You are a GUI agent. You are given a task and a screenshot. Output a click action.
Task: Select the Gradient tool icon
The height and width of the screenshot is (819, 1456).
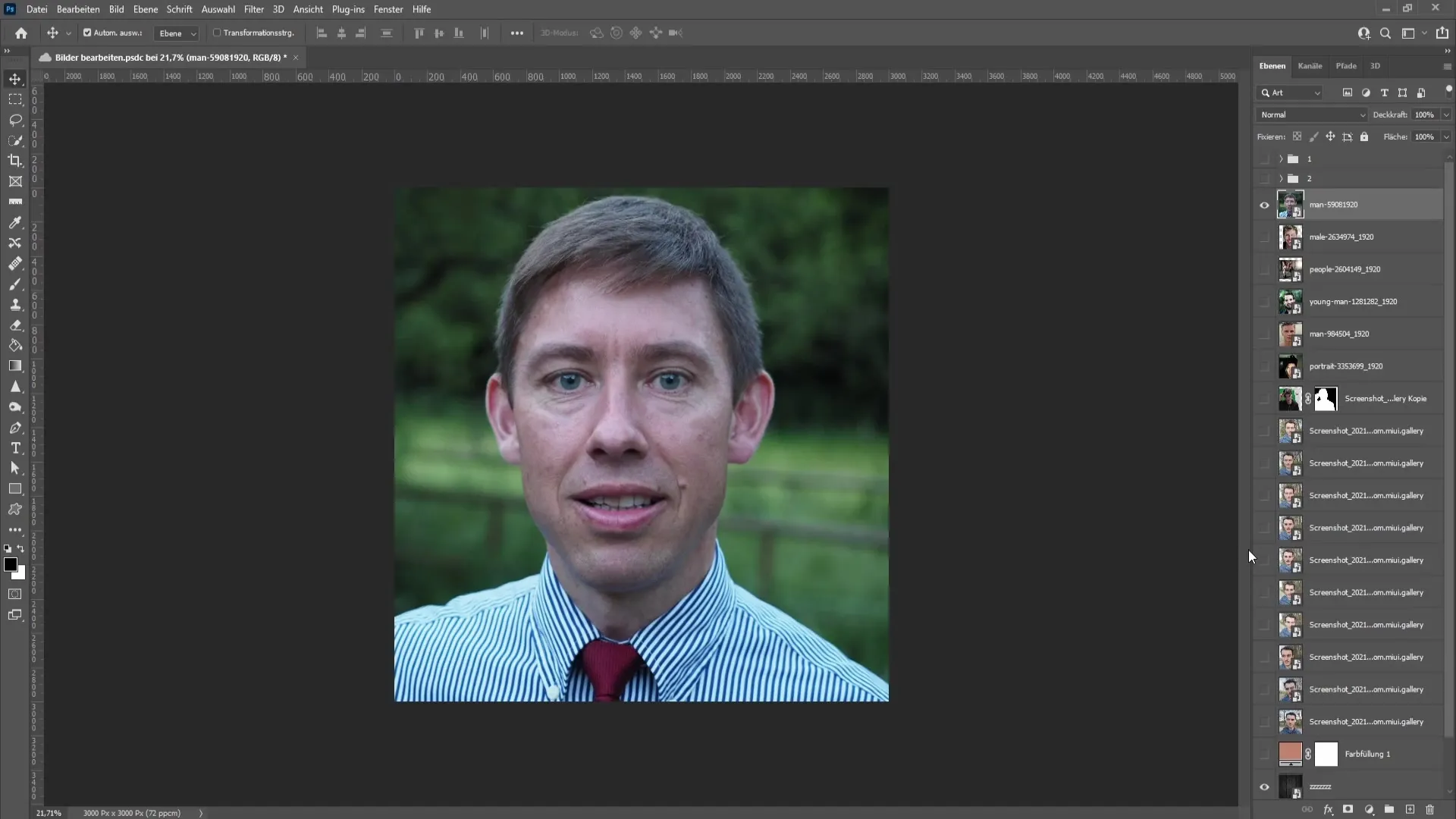(15, 366)
